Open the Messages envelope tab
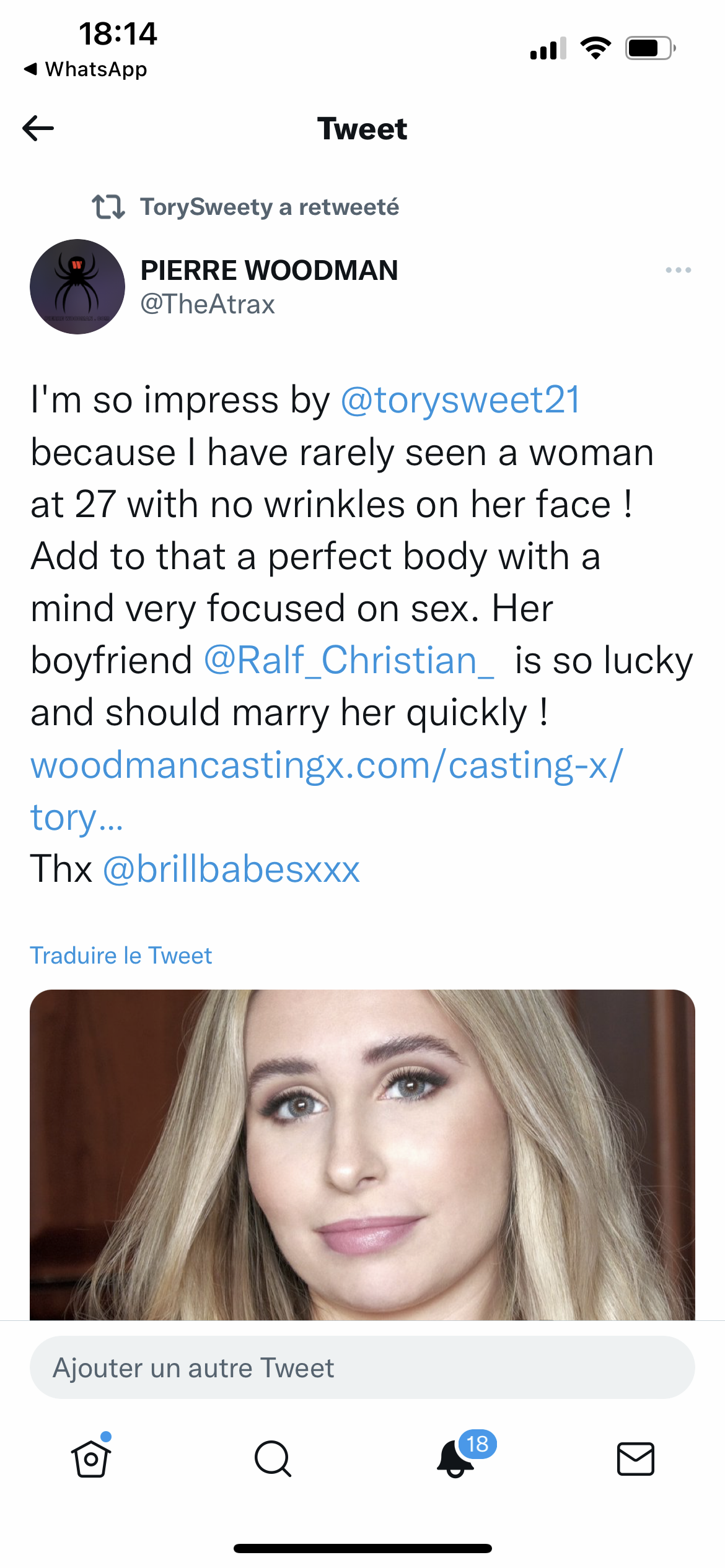 (x=635, y=1459)
